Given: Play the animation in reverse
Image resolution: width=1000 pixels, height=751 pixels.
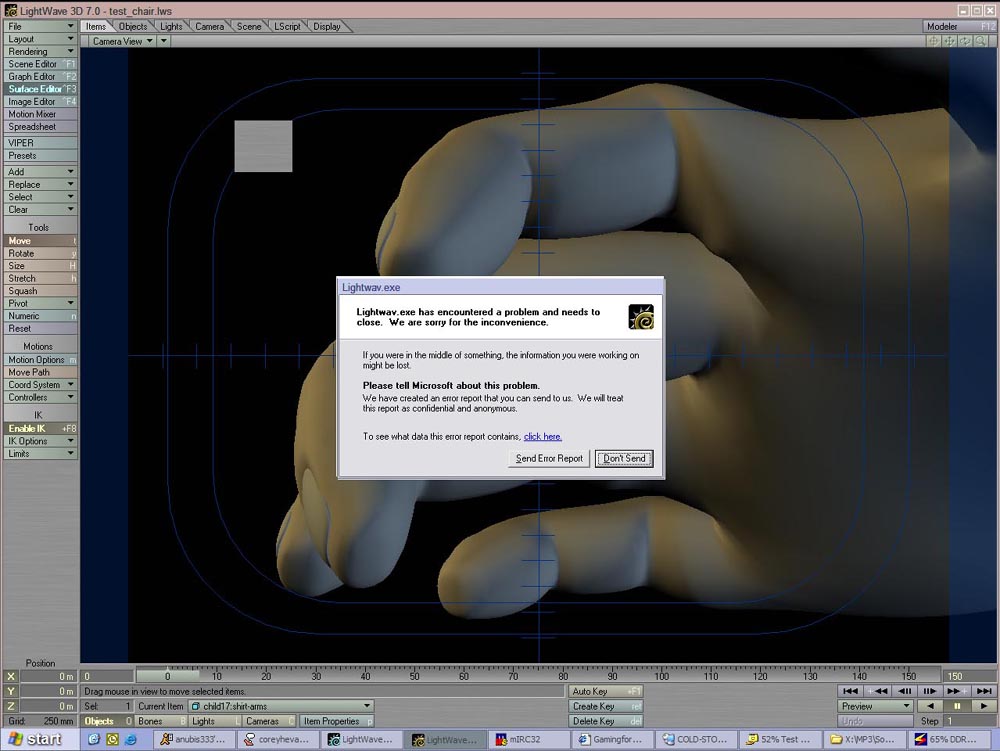Looking at the screenshot, I should pos(930,706).
